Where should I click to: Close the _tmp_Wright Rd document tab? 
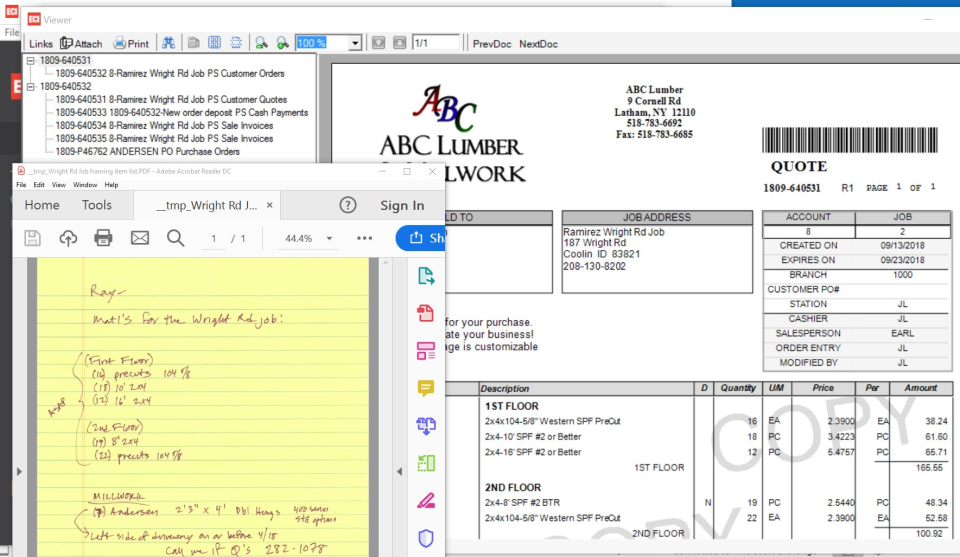tap(269, 205)
